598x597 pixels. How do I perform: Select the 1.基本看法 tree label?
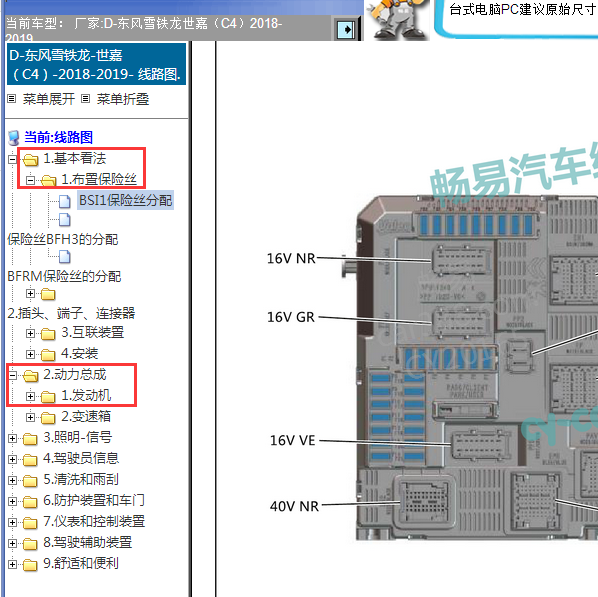point(75,158)
